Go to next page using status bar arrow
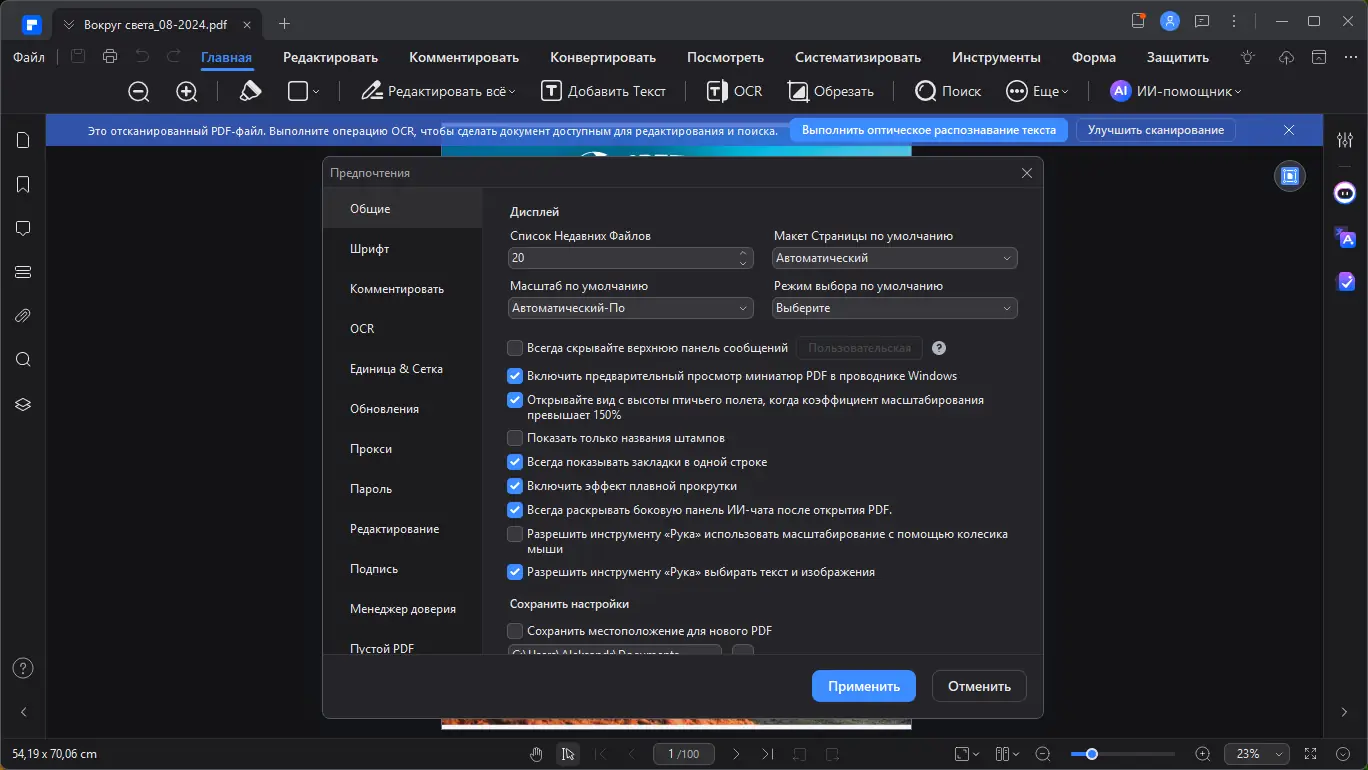The image size is (1368, 770). (737, 754)
